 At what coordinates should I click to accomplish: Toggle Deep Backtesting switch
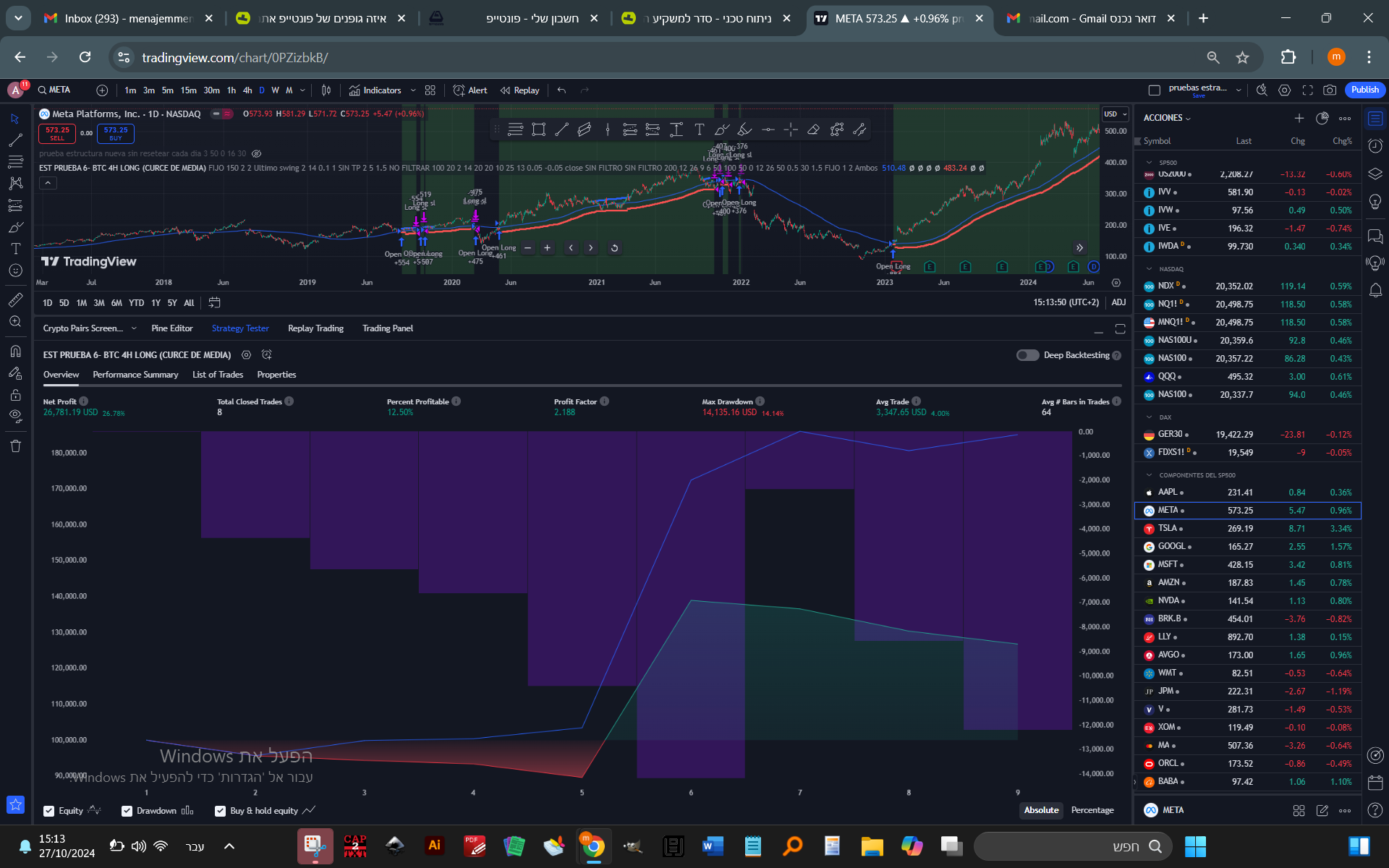1027,355
